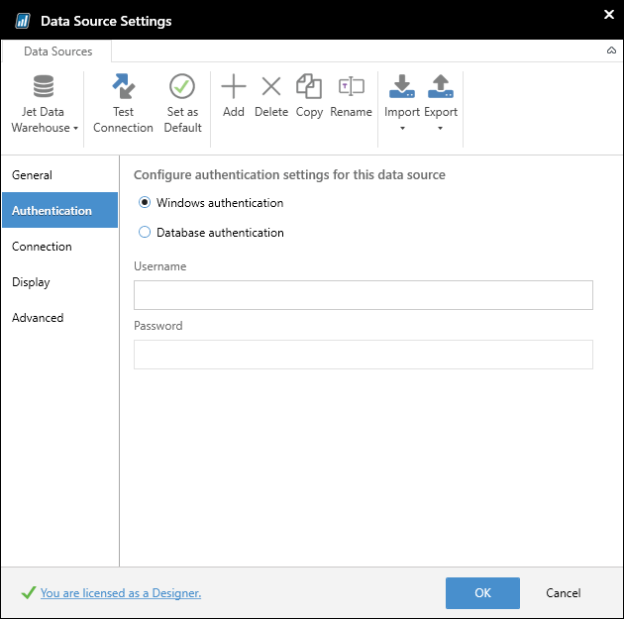Select the Data Sources ribbon tab
The height and width of the screenshot is (619, 624).
[58, 51]
